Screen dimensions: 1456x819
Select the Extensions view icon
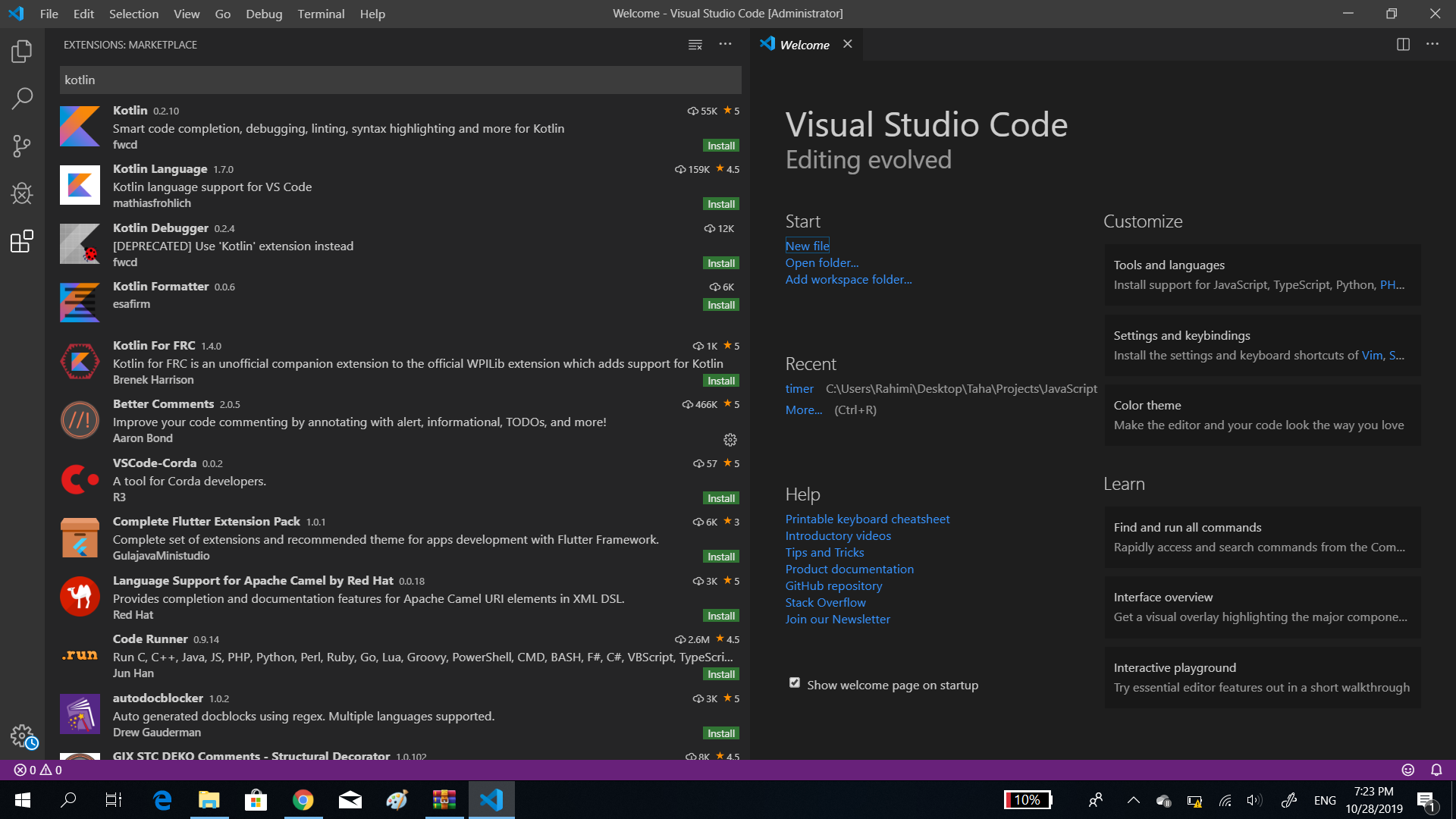[x=22, y=241]
